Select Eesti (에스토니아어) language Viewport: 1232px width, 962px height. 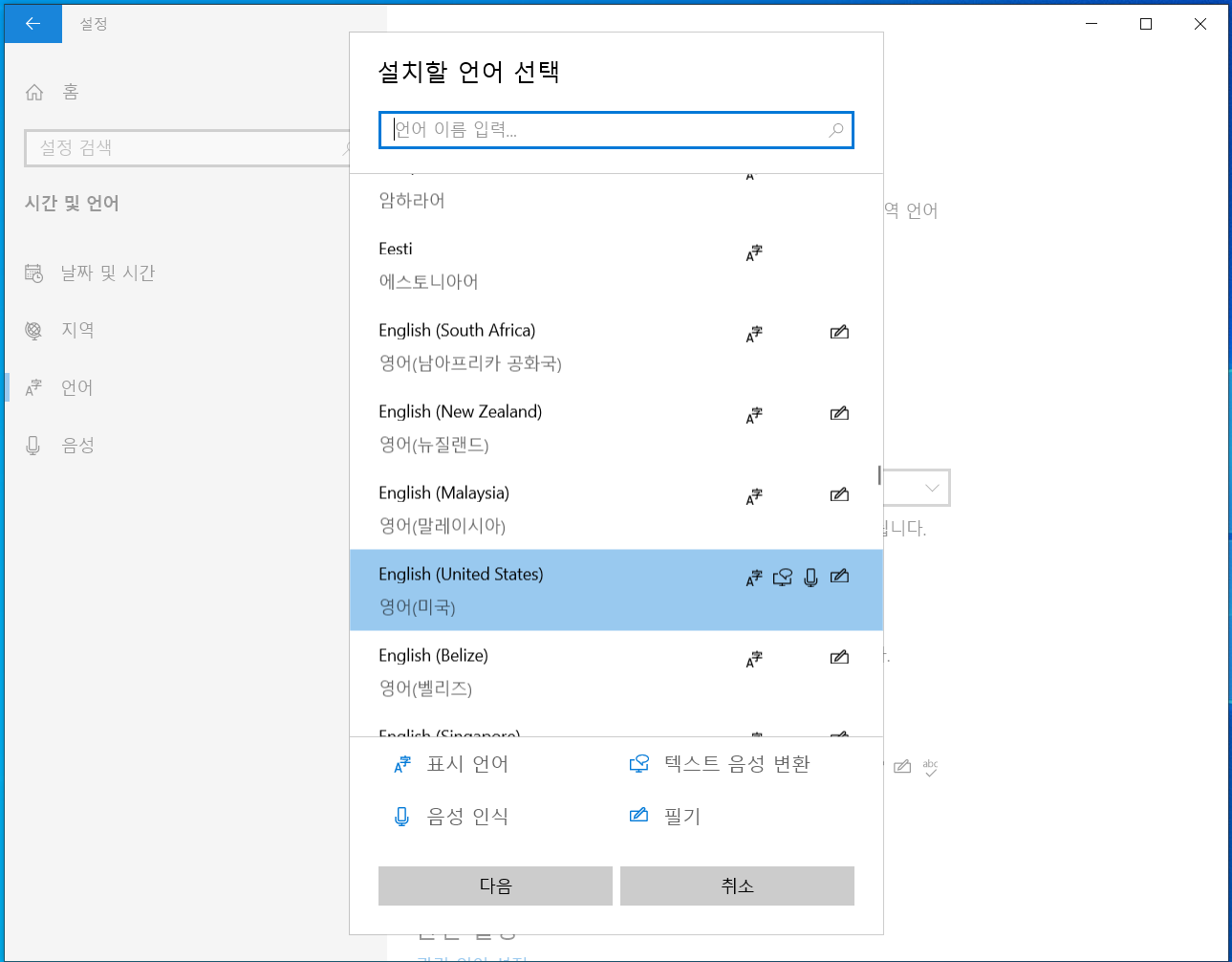coord(616,265)
